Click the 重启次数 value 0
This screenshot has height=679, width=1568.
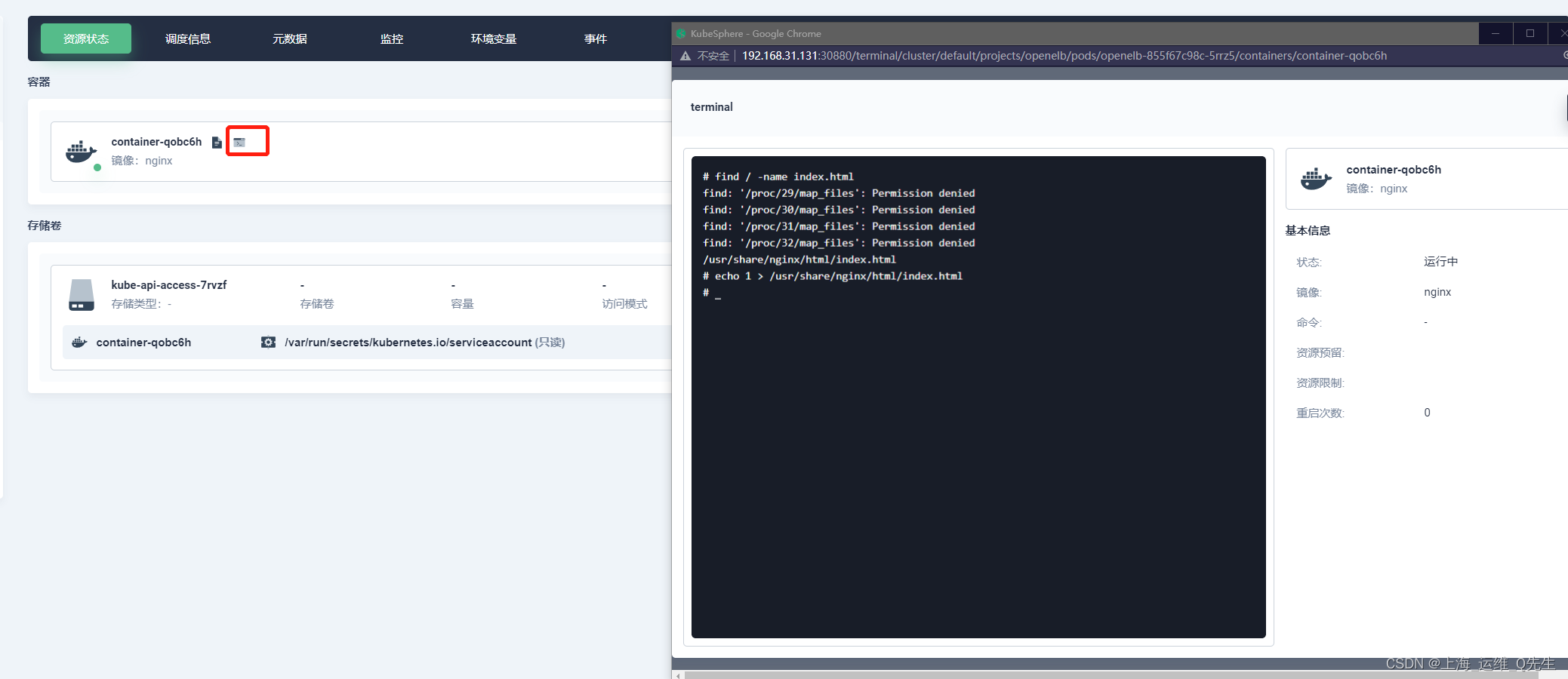click(1427, 413)
